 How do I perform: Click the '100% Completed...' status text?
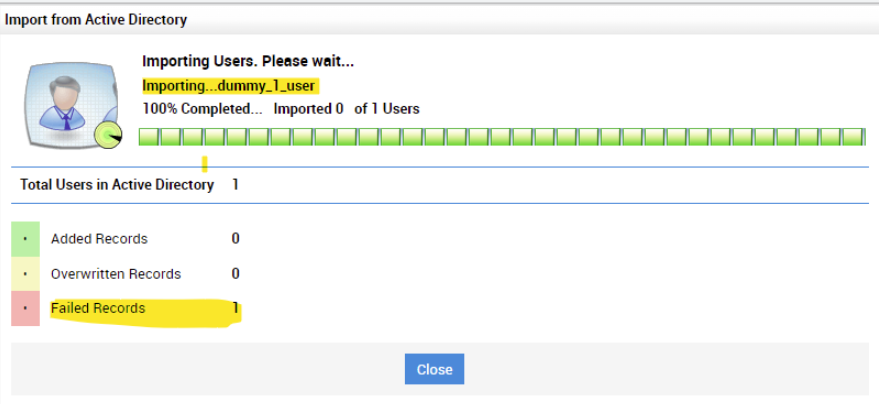(x=203, y=108)
